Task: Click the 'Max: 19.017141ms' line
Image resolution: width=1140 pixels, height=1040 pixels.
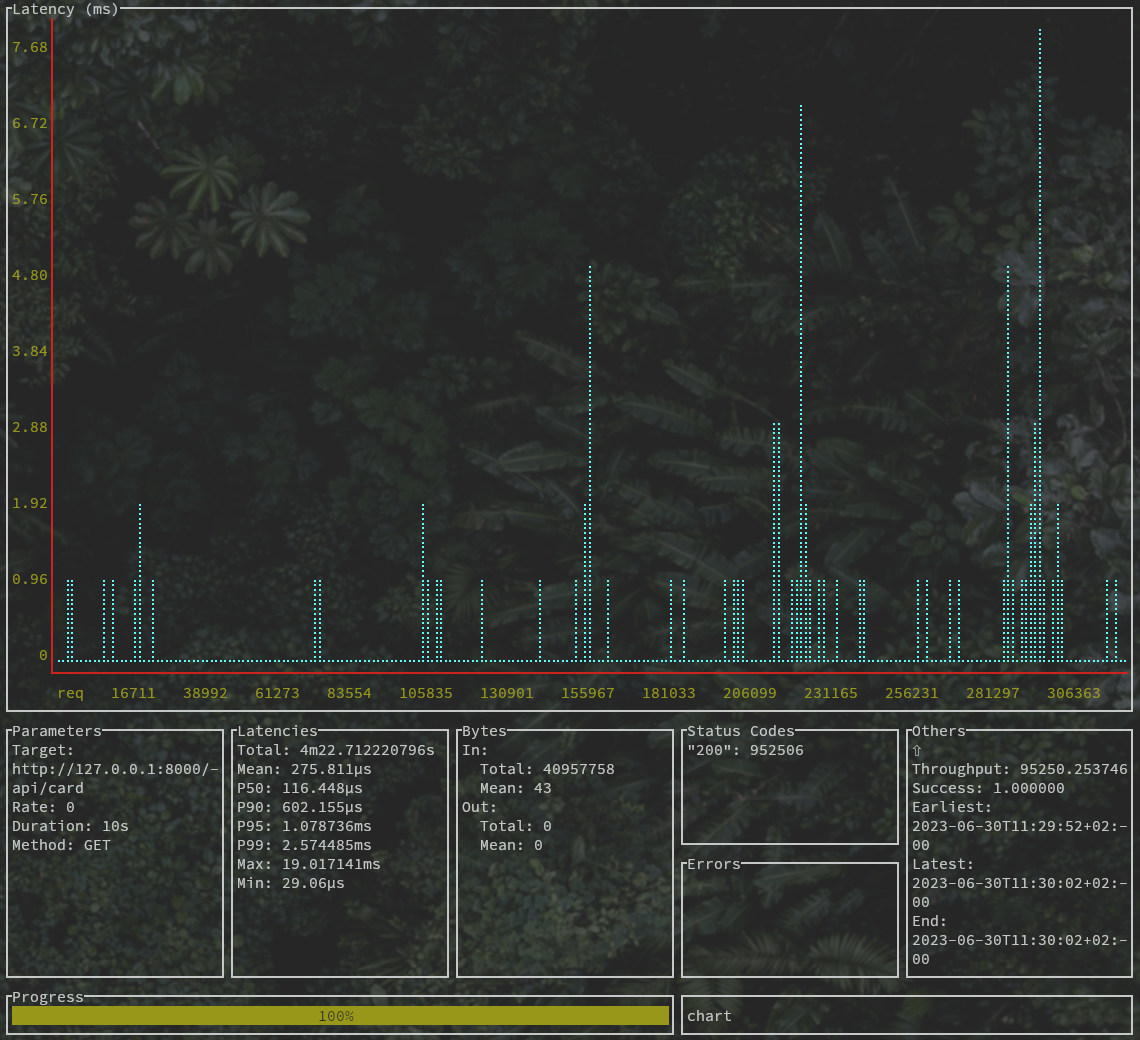Action: (x=309, y=864)
